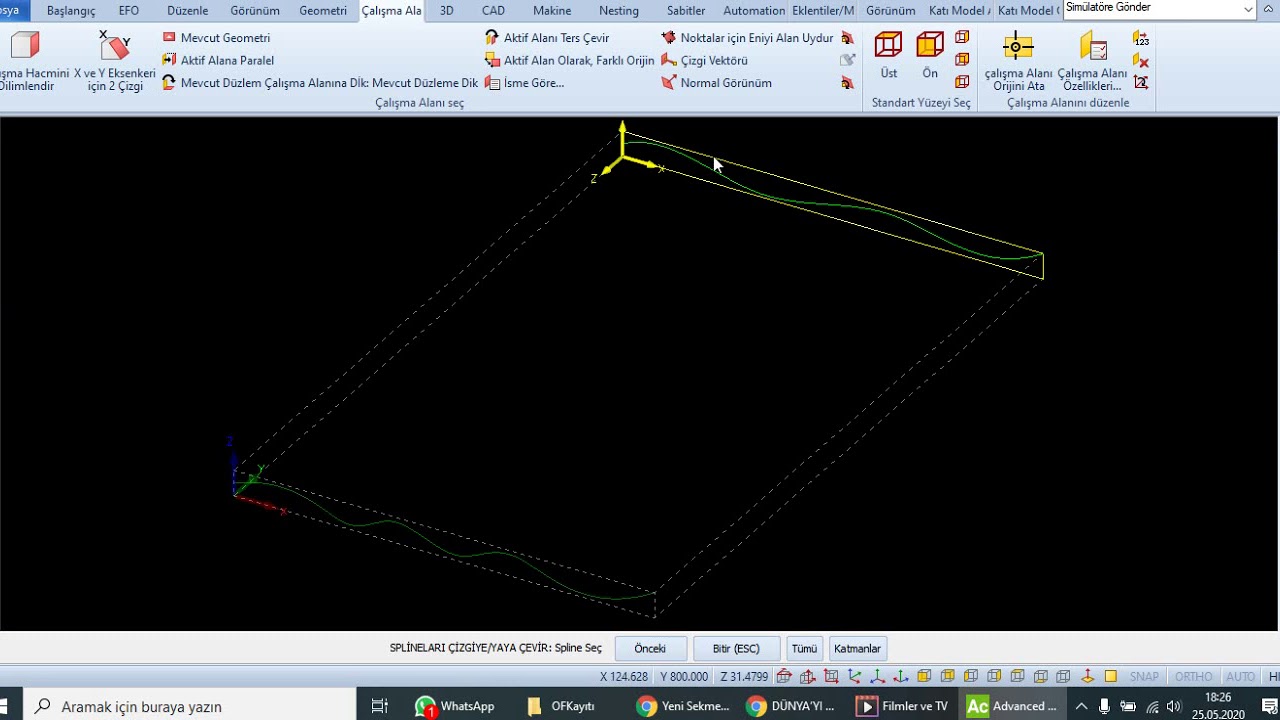Click delete work plane red X icon
The width and height of the screenshot is (1280, 720).
tap(1141, 61)
